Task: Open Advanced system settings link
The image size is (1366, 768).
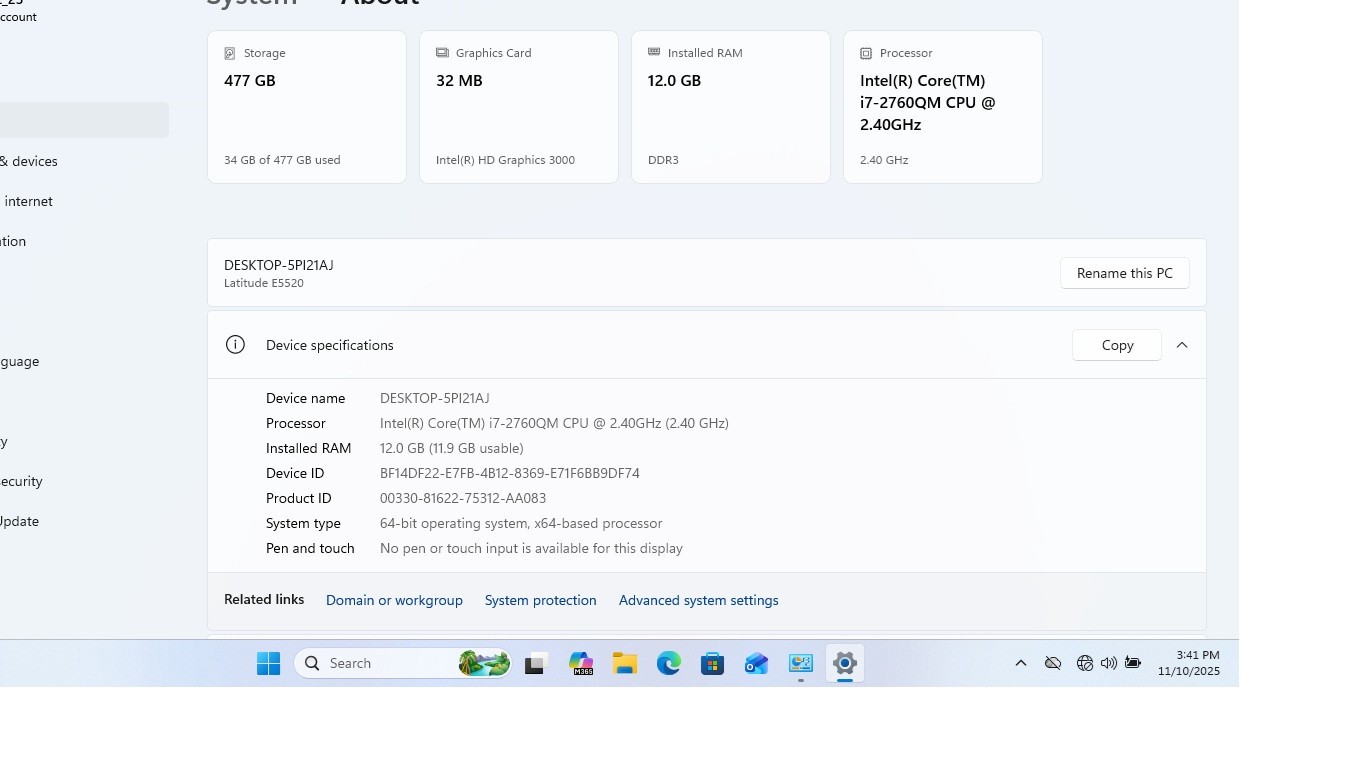Action: pyautogui.click(x=698, y=600)
